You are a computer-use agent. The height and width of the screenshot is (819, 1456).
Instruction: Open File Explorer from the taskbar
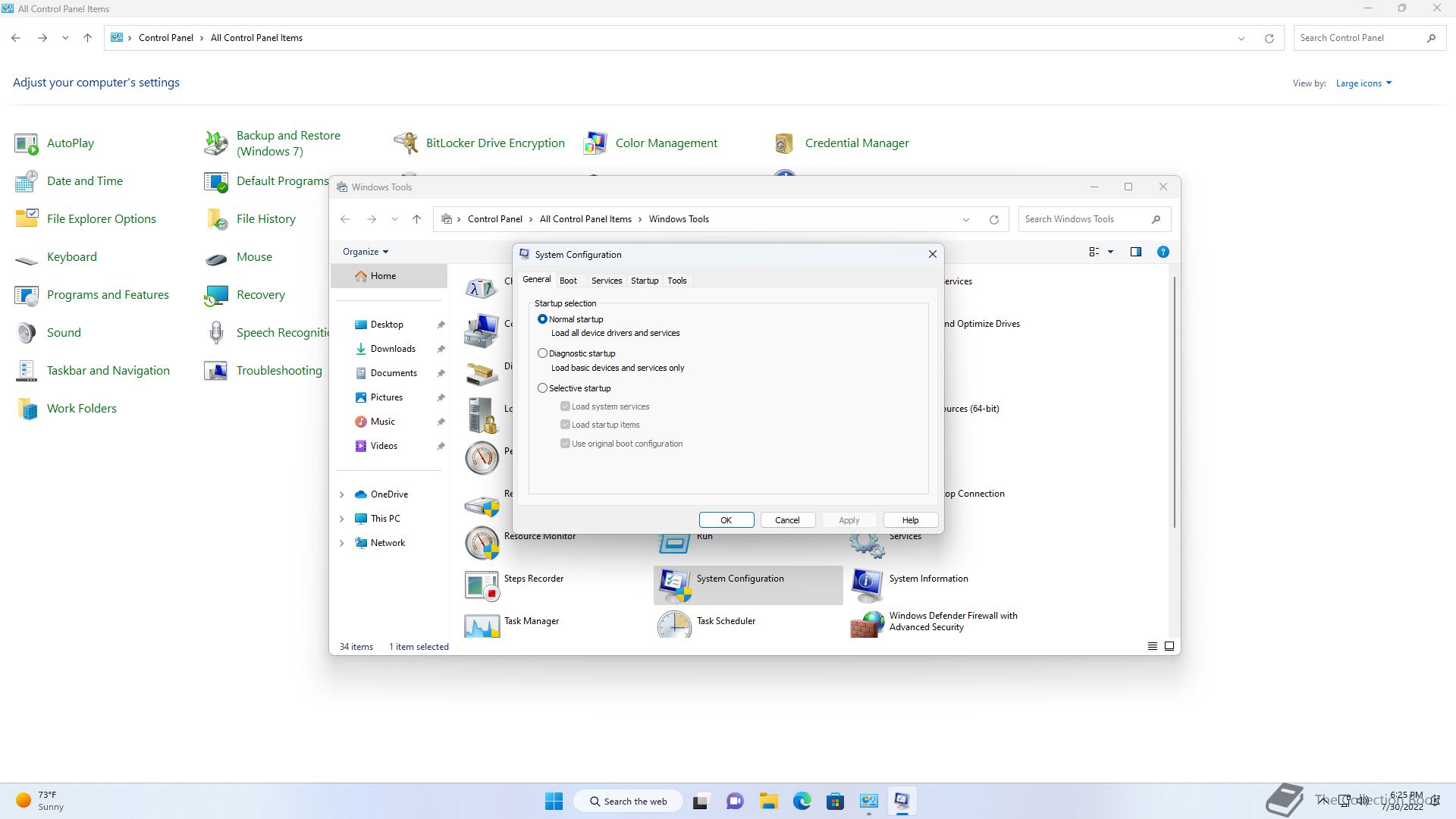pos(769,801)
